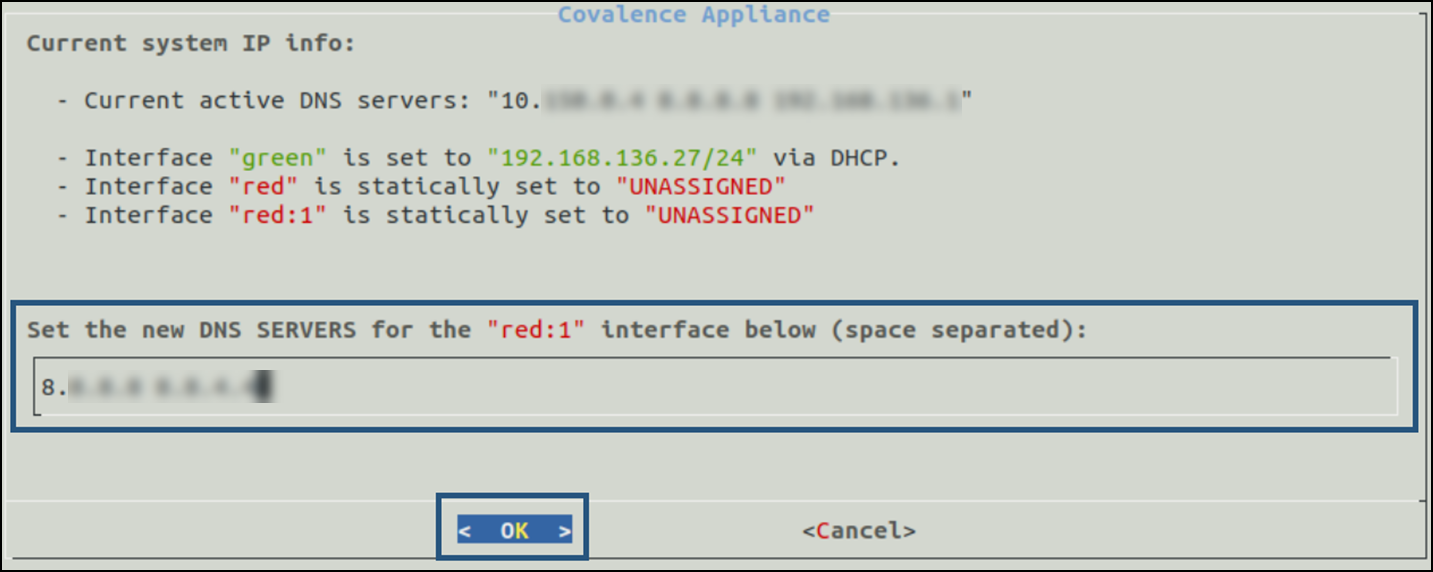The image size is (1433, 572).
Task: Click the "green" interface name
Action: click(x=278, y=158)
